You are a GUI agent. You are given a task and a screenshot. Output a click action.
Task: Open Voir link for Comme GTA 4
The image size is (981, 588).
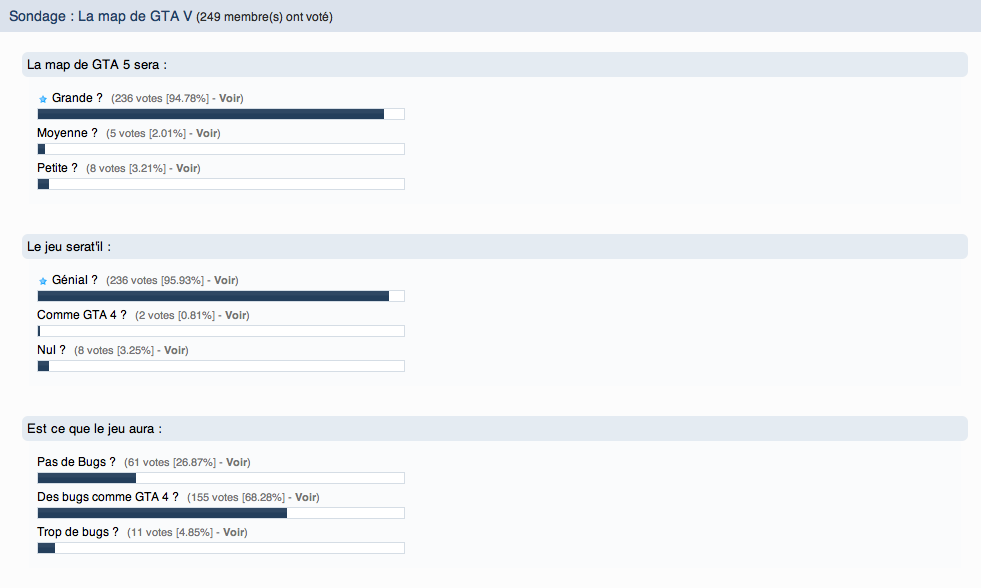237,315
